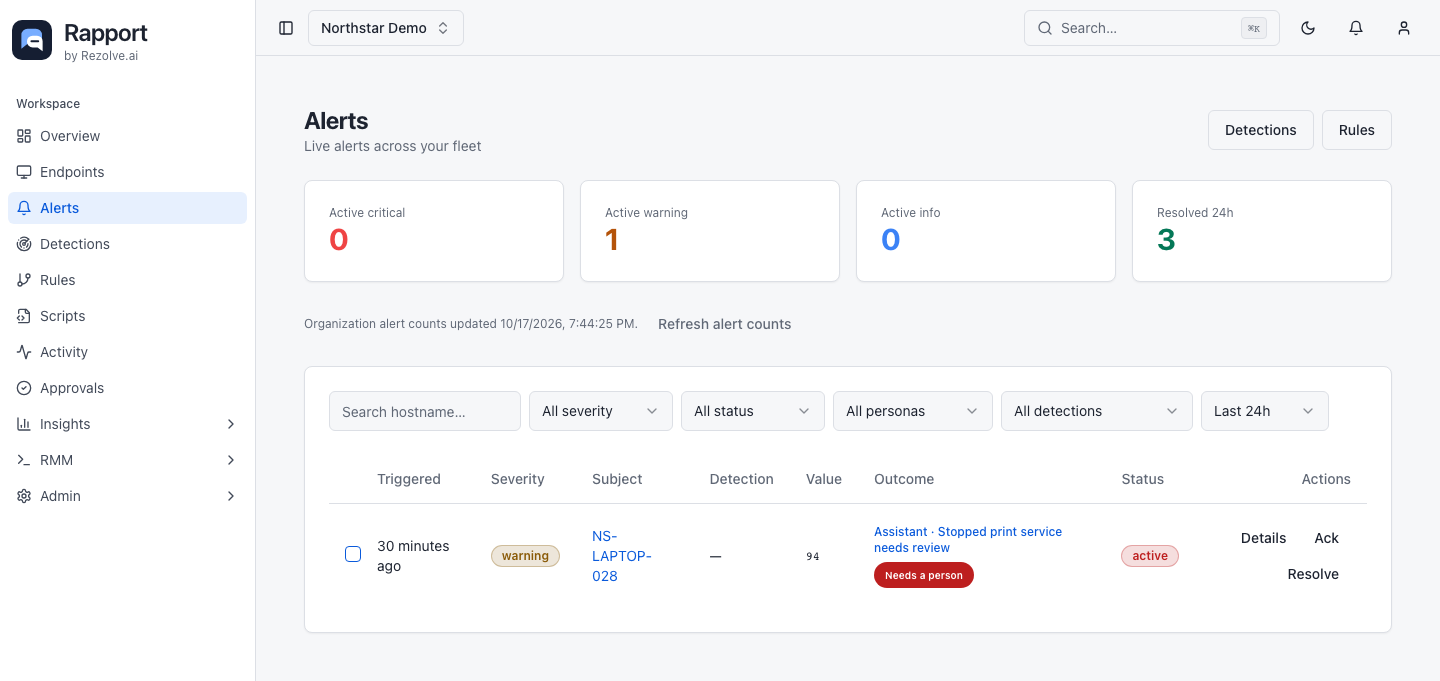Click the Detections button near page header
The image size is (1440, 681).
tap(1261, 130)
